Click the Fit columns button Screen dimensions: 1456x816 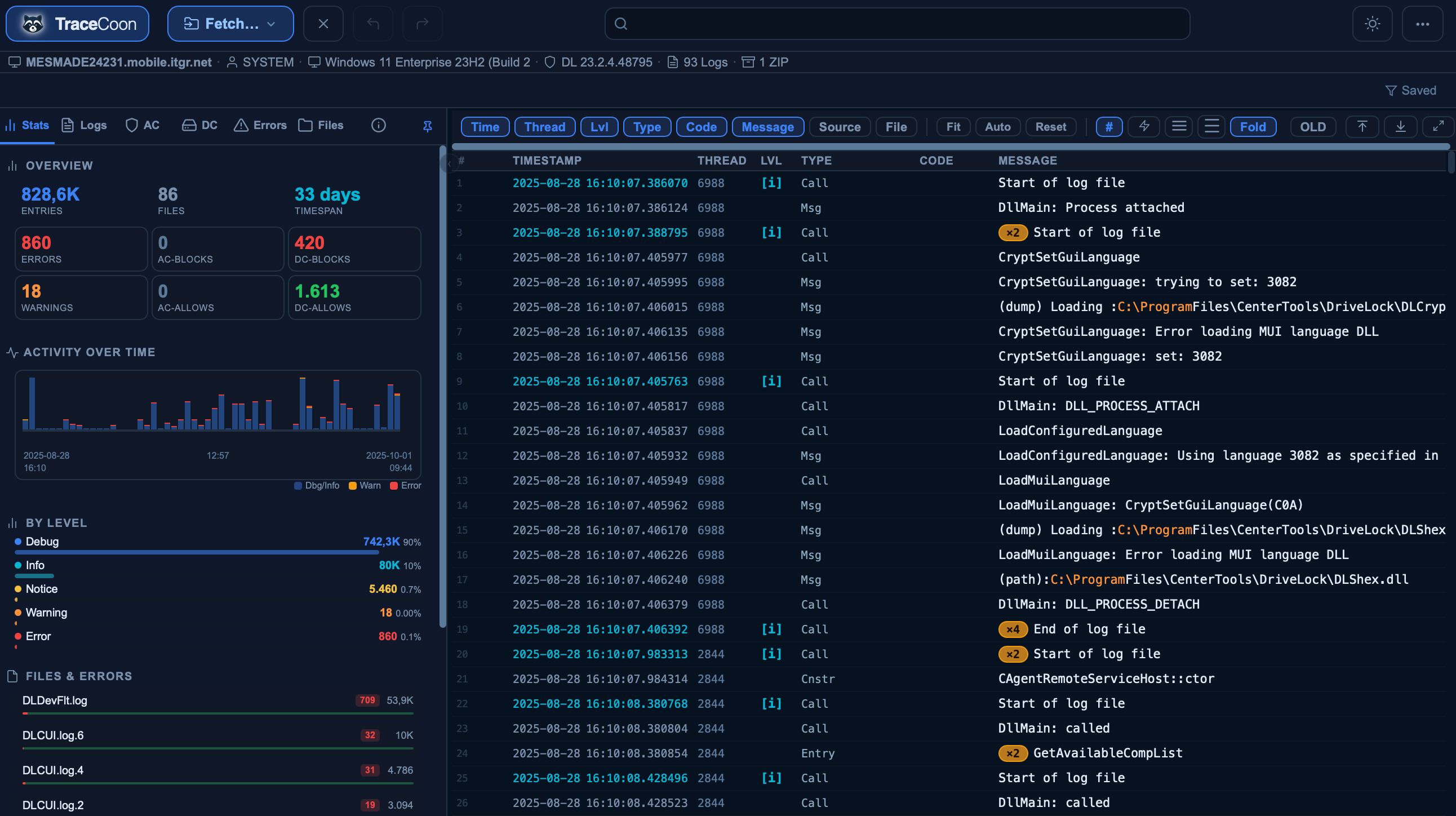click(x=953, y=127)
